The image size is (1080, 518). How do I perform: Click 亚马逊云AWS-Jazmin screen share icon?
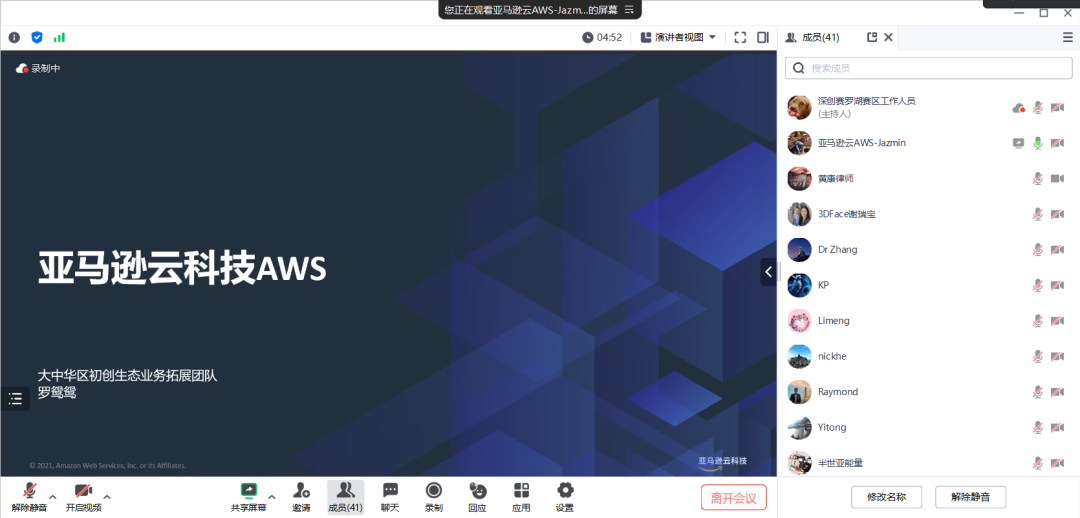click(1018, 143)
